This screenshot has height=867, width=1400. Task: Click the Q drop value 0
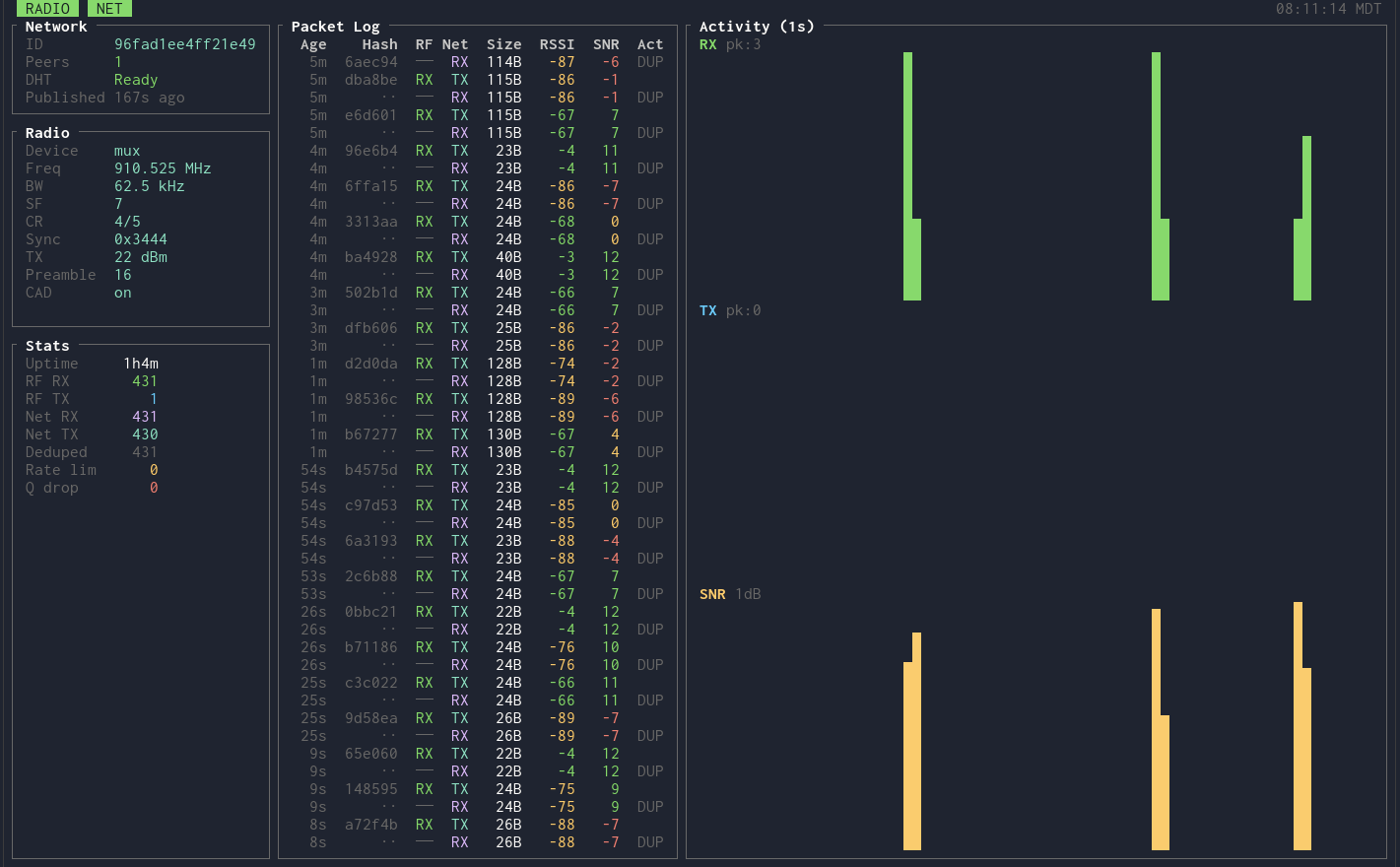(x=154, y=488)
